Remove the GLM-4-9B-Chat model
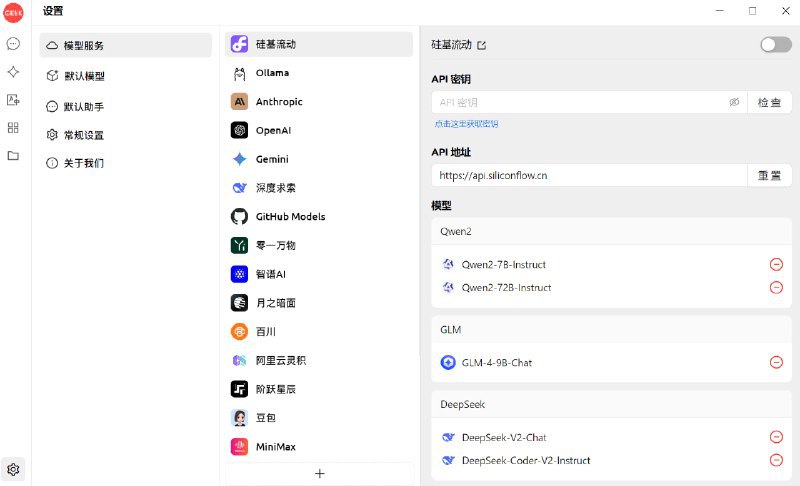The height and width of the screenshot is (486, 800). coord(776,362)
